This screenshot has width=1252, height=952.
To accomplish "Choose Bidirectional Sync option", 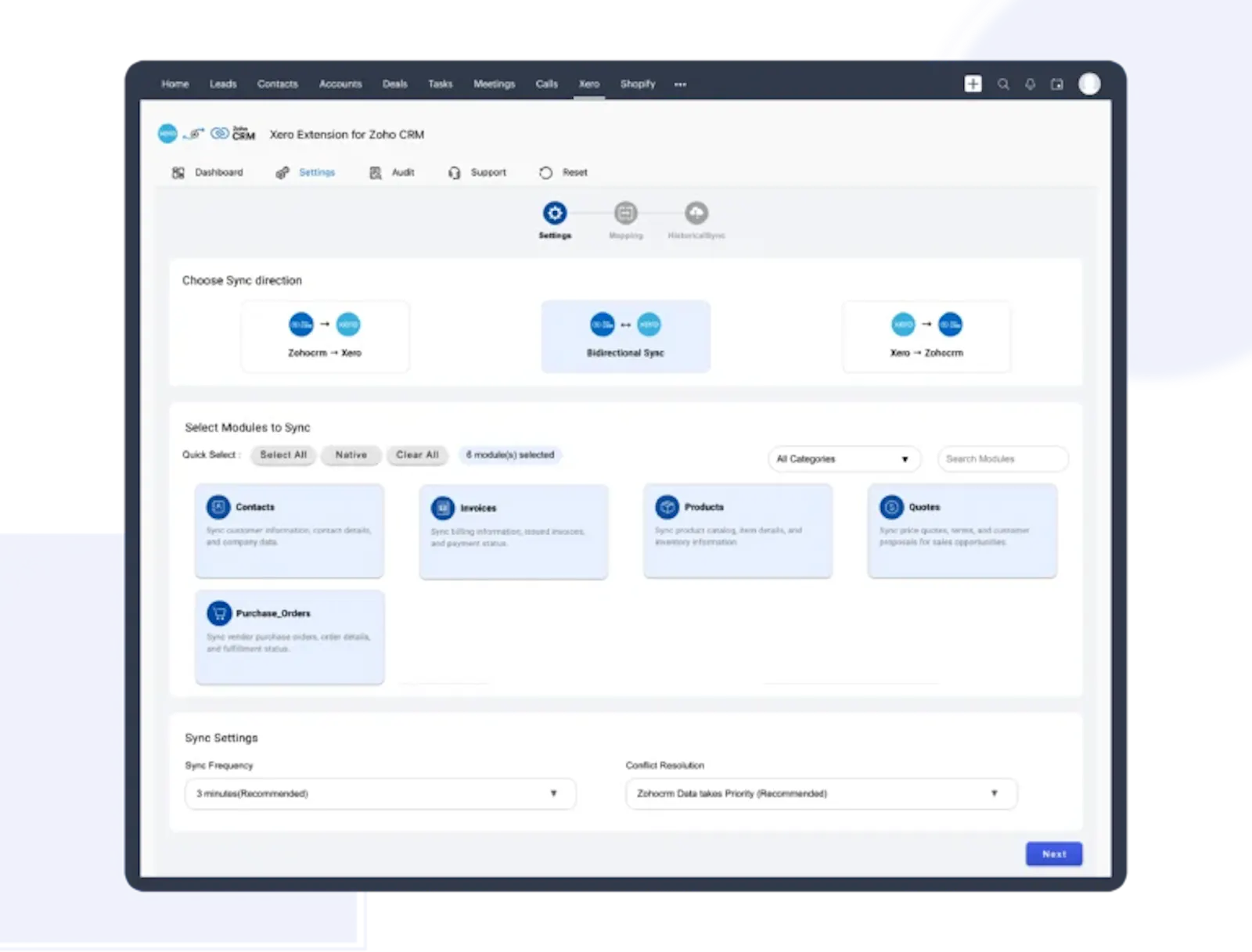I will click(x=626, y=336).
